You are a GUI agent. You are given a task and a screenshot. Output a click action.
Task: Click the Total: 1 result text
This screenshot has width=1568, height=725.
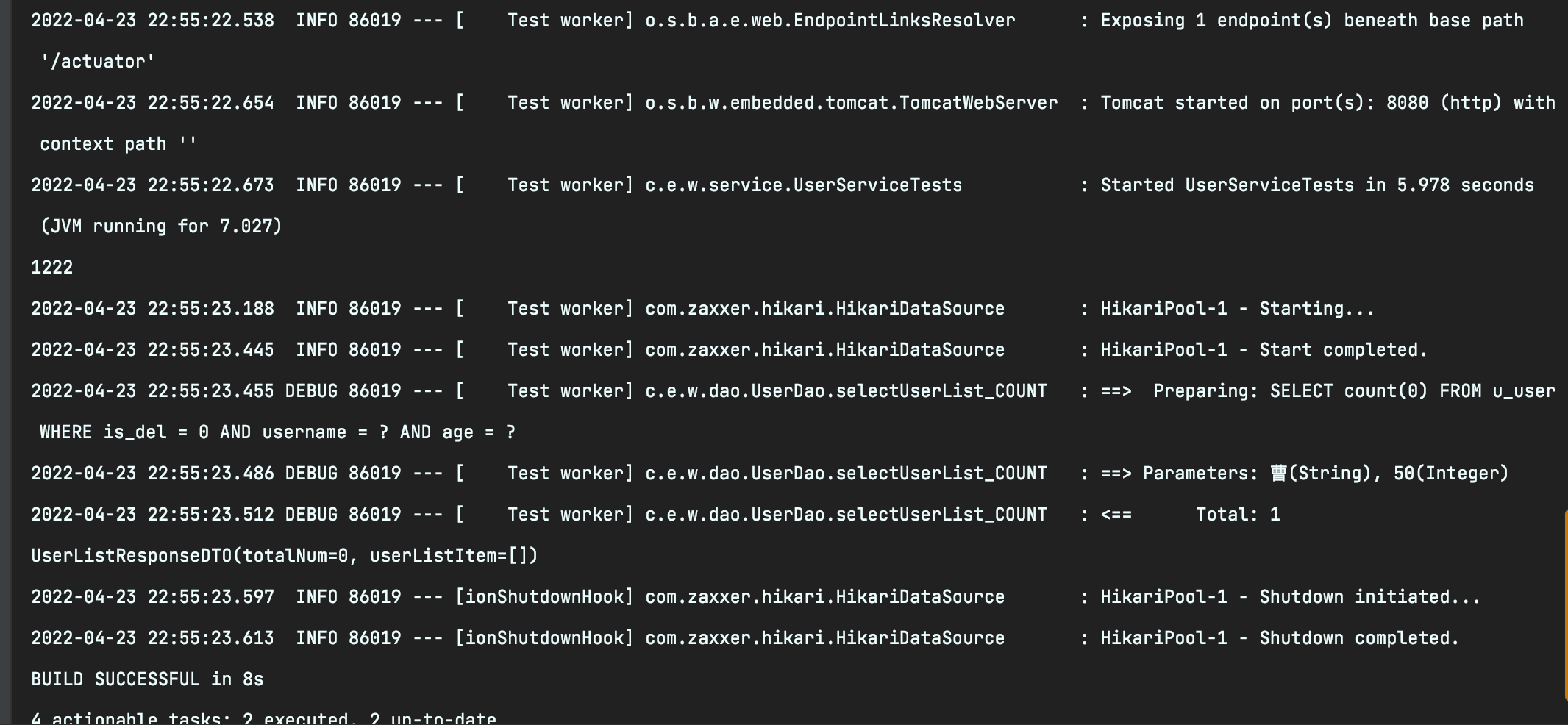coord(1237,514)
